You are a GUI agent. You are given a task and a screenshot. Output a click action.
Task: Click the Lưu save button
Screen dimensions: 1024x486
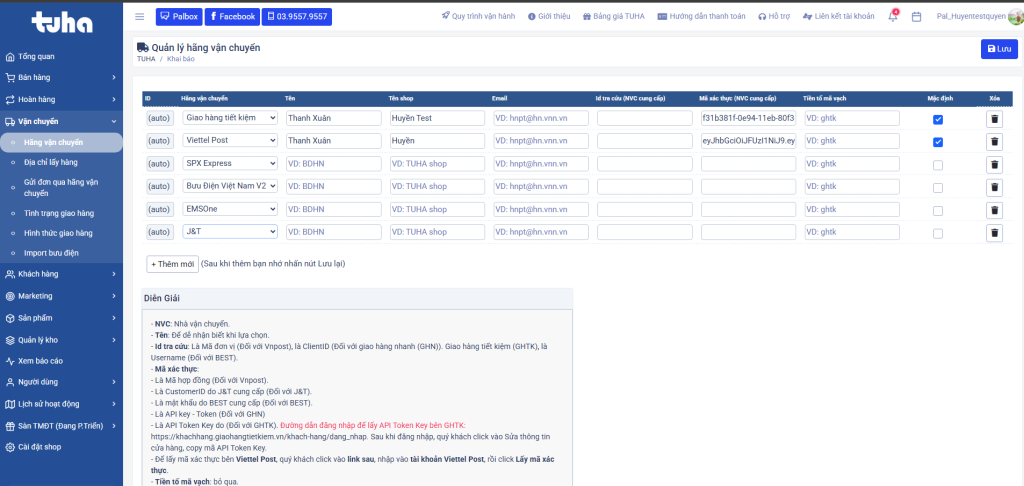[x=998, y=48]
